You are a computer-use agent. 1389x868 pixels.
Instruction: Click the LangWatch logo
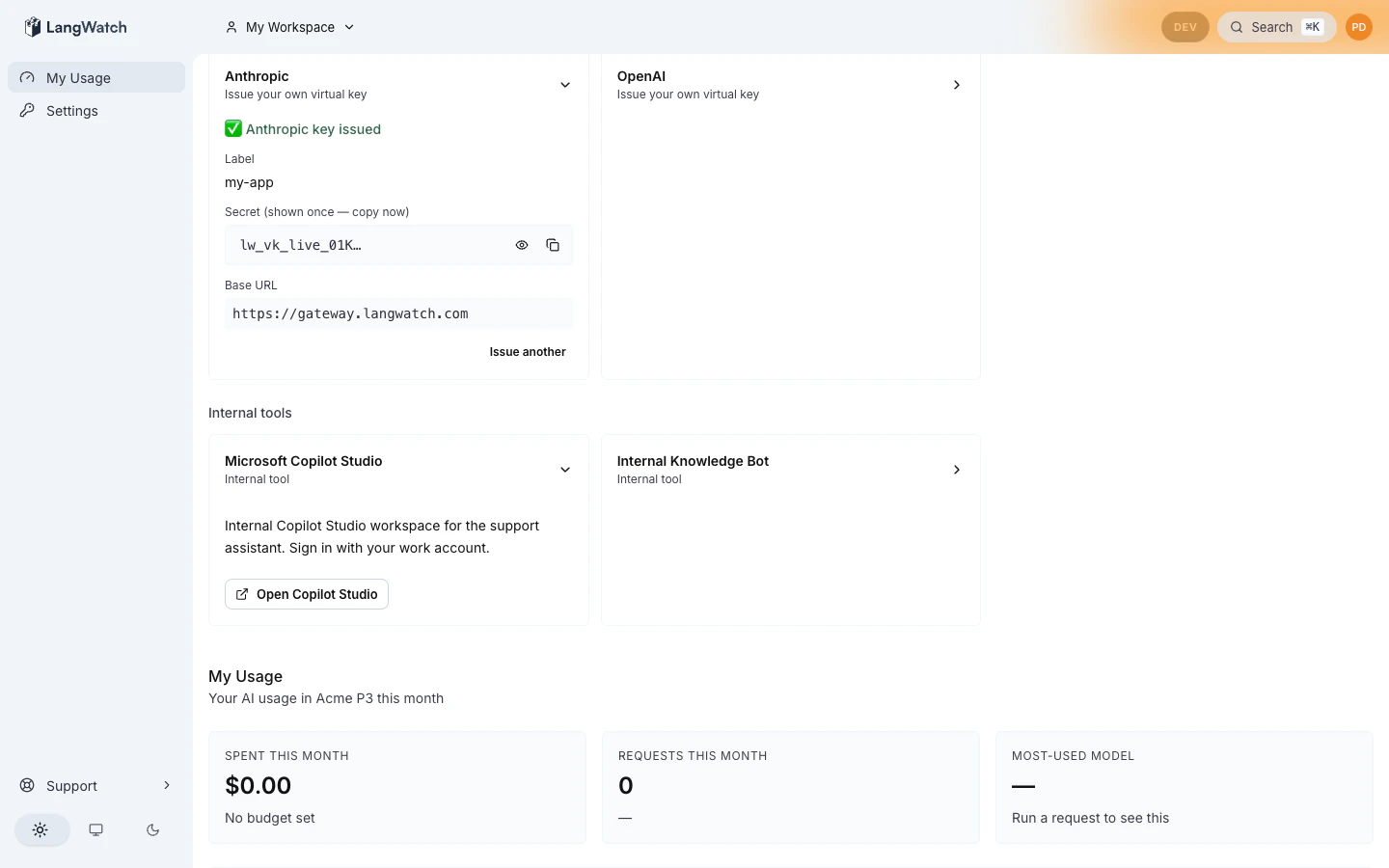75,27
